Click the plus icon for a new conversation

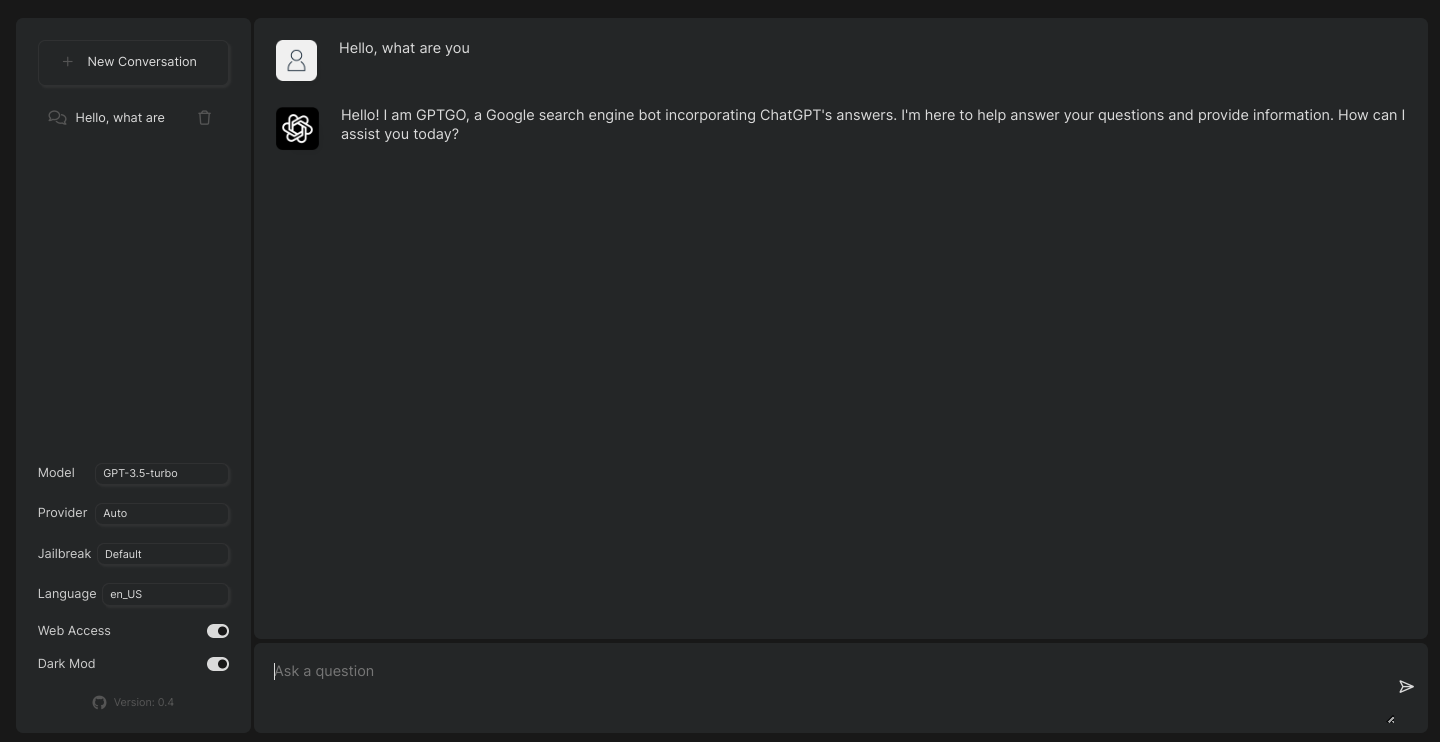click(67, 62)
